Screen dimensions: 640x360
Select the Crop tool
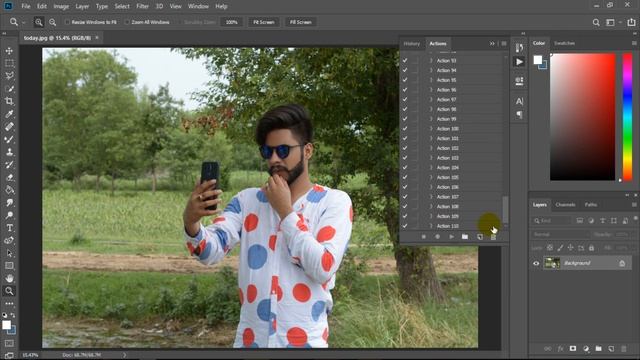click(x=9, y=101)
